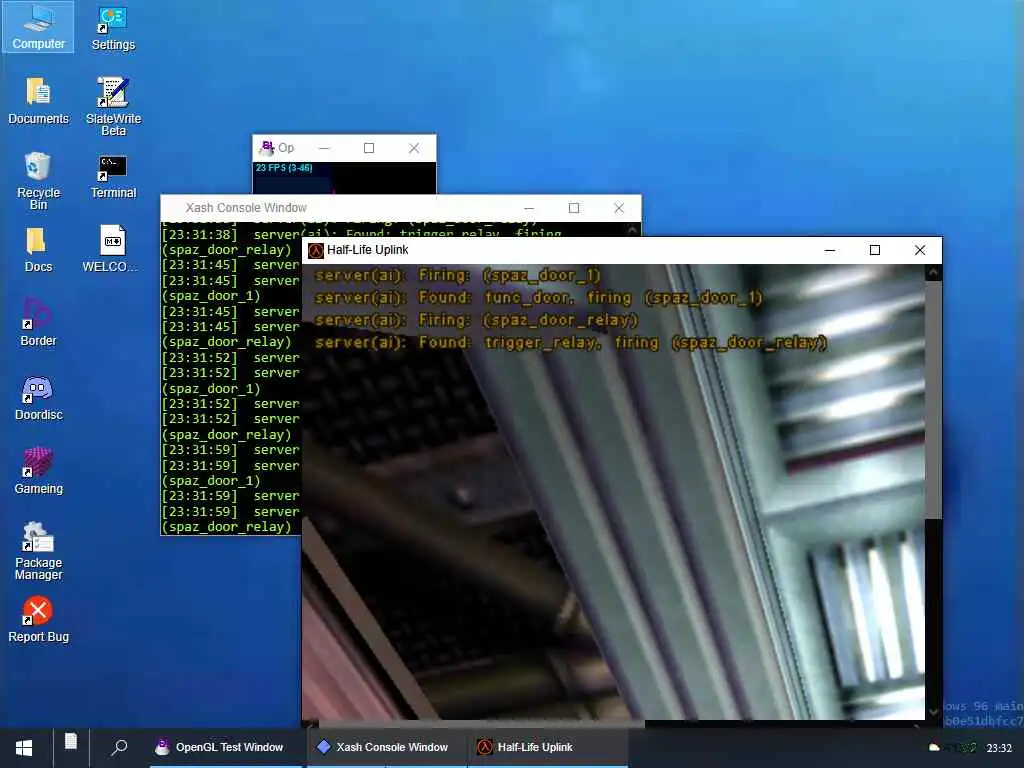This screenshot has width=1024, height=768.
Task: Launch the Border desktop shortcut
Action: [x=38, y=322]
